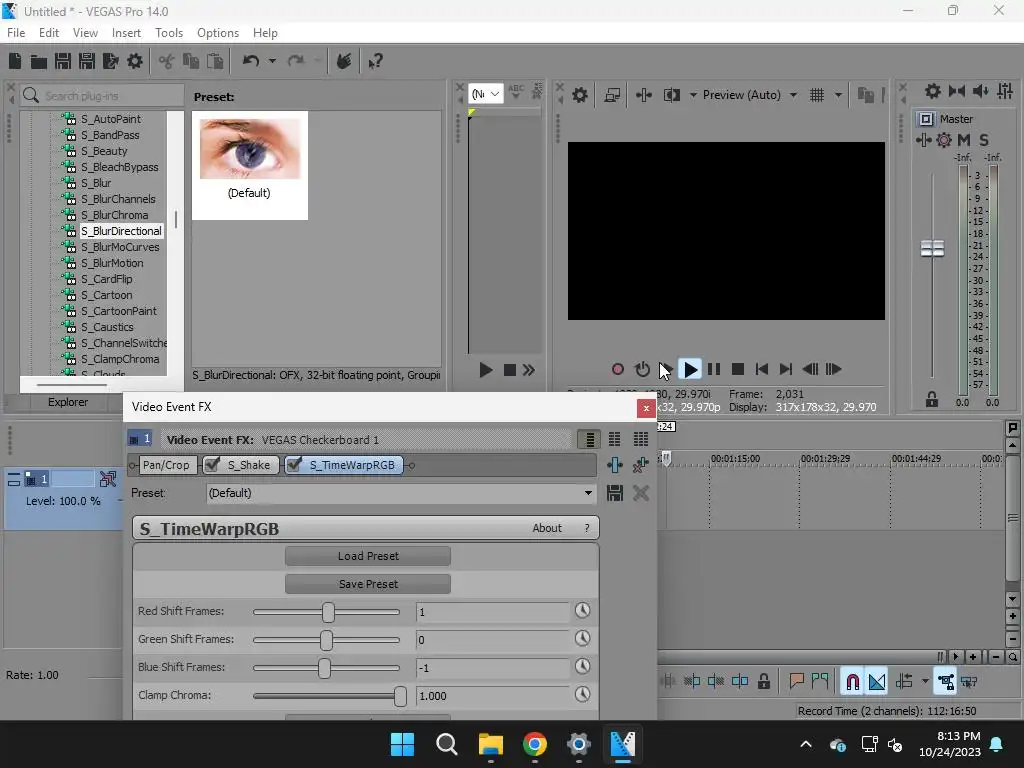Click the Red Shift Frames slider
The height and width of the screenshot is (768, 1024).
point(327,612)
